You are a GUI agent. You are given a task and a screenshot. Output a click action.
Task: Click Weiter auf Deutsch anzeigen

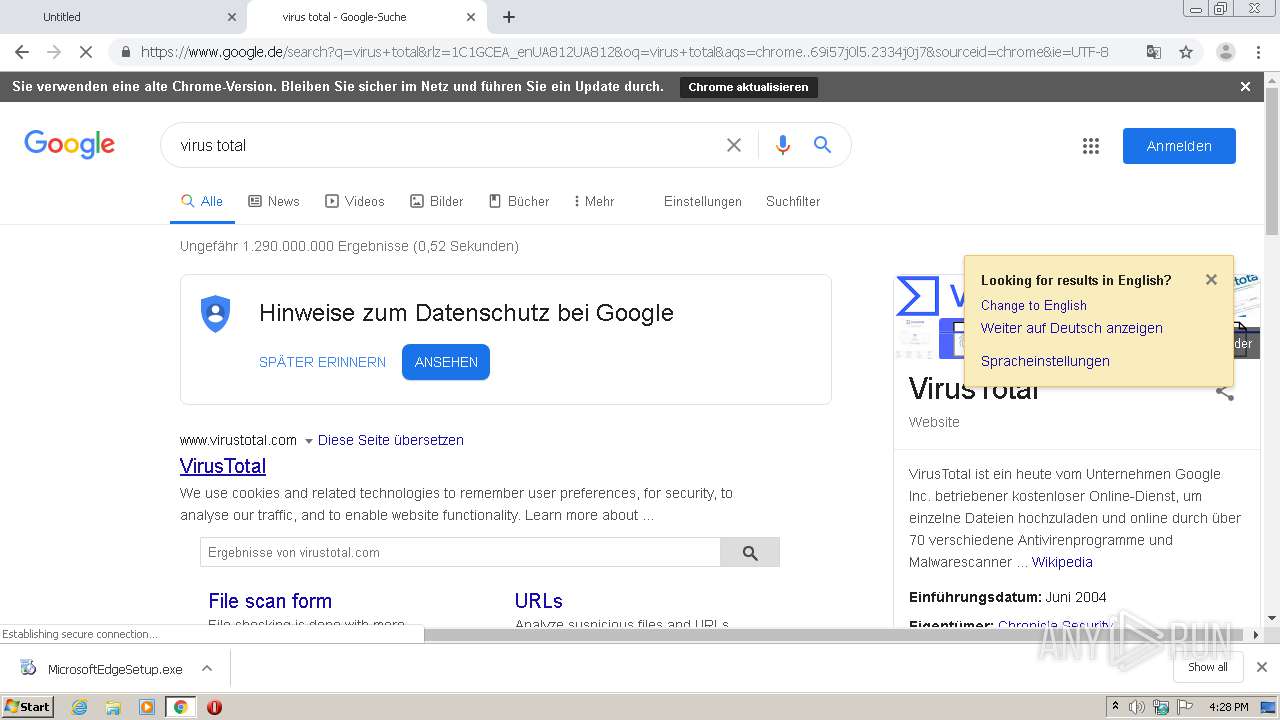tap(1072, 328)
